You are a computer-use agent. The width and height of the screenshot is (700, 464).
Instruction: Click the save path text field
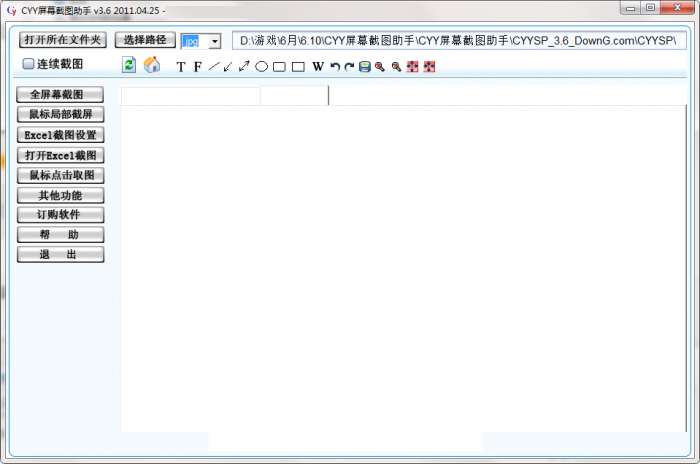coord(459,41)
